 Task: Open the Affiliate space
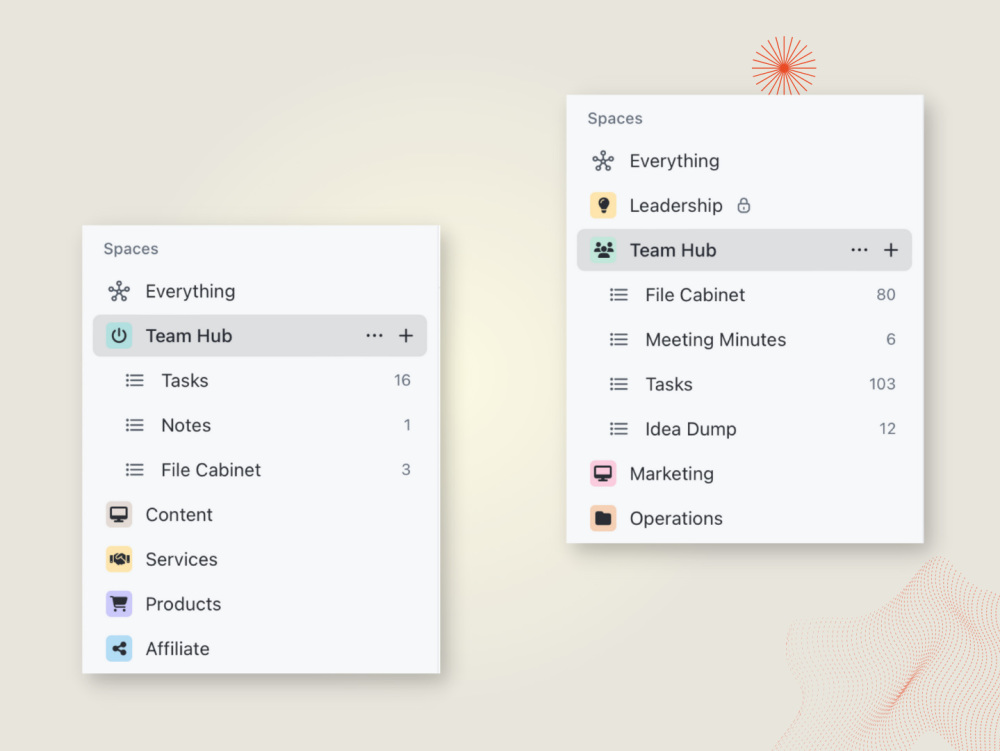tap(177, 648)
